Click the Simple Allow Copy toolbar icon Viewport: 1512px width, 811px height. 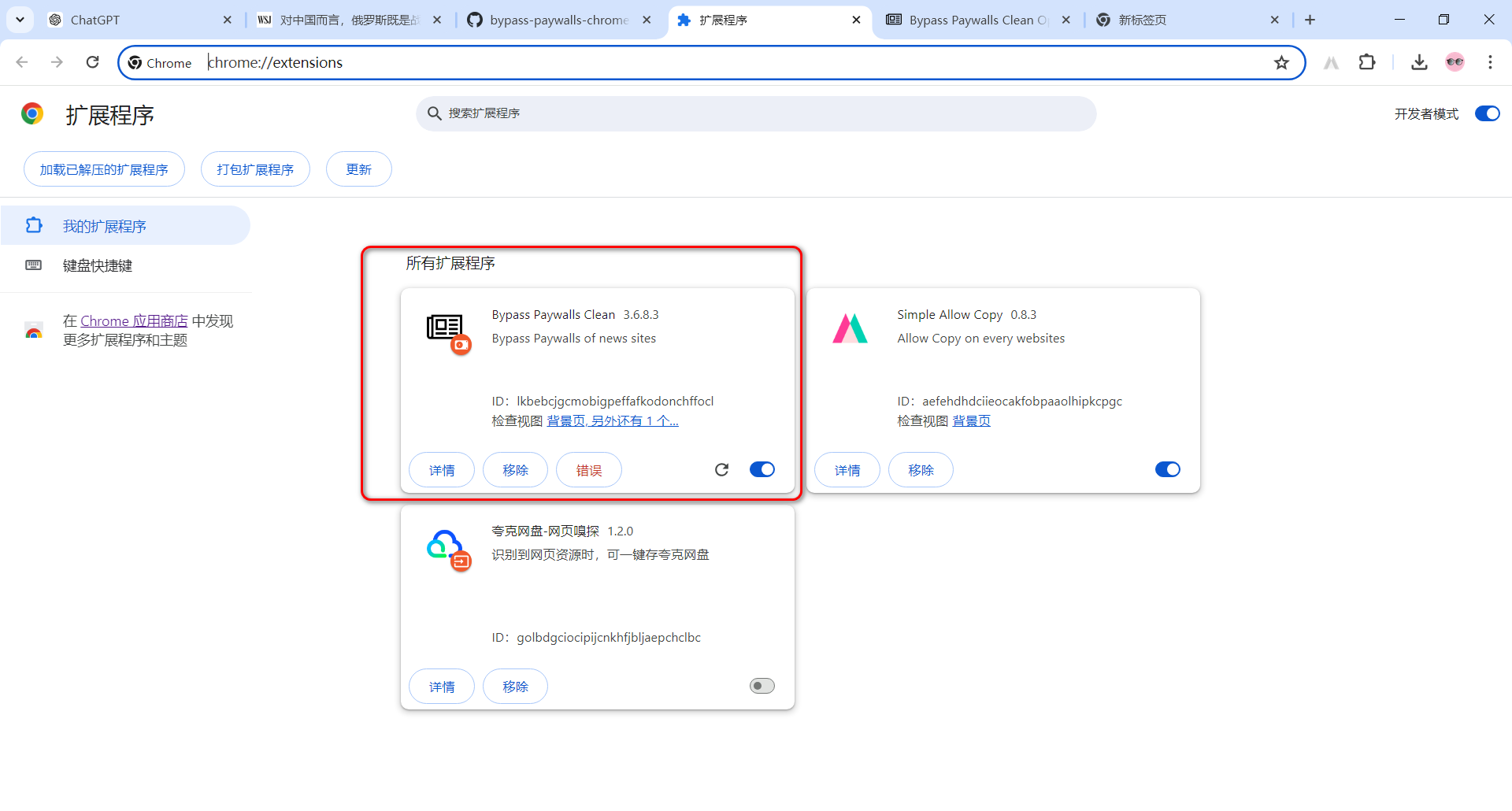tap(1331, 63)
